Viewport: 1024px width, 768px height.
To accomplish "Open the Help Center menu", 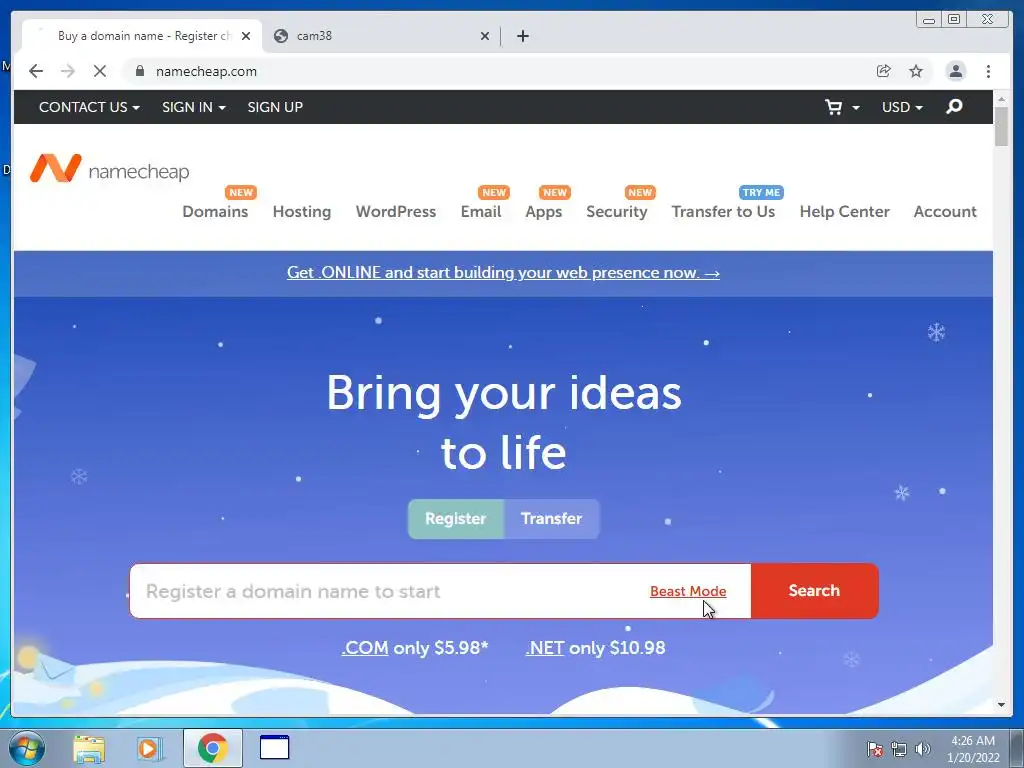I will pyautogui.click(x=844, y=212).
